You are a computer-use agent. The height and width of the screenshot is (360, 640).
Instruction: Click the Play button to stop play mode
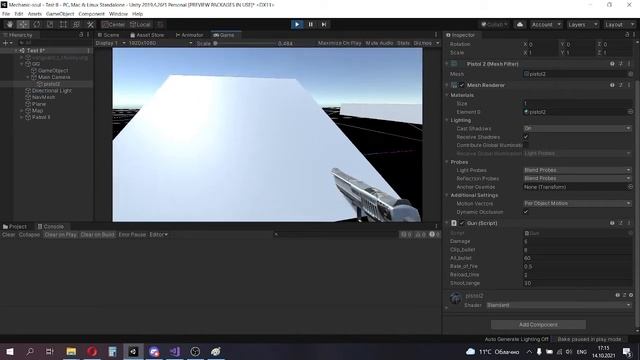coord(297,24)
